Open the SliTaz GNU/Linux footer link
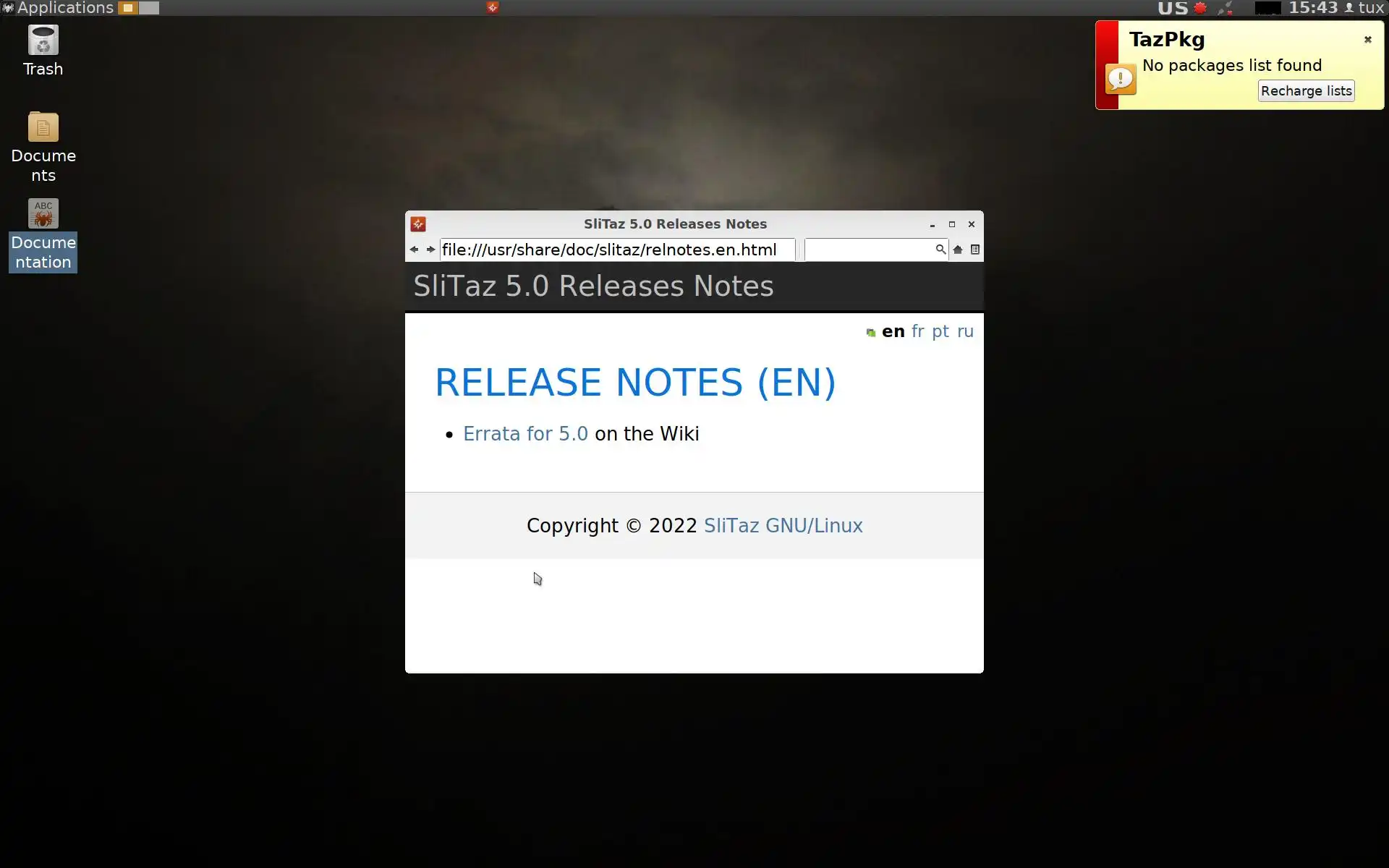 click(783, 526)
